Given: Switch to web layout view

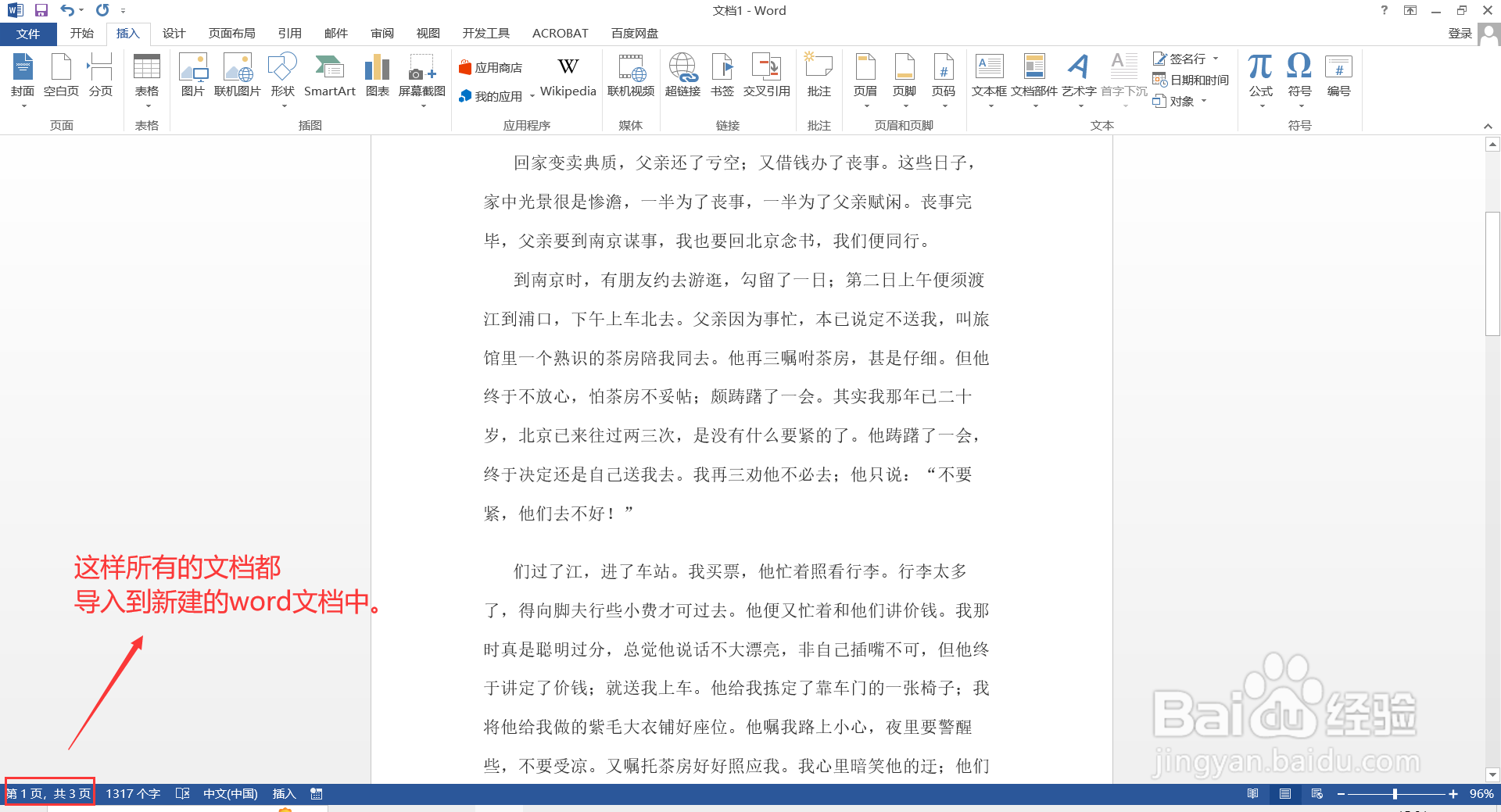Looking at the screenshot, I should coord(1317,794).
